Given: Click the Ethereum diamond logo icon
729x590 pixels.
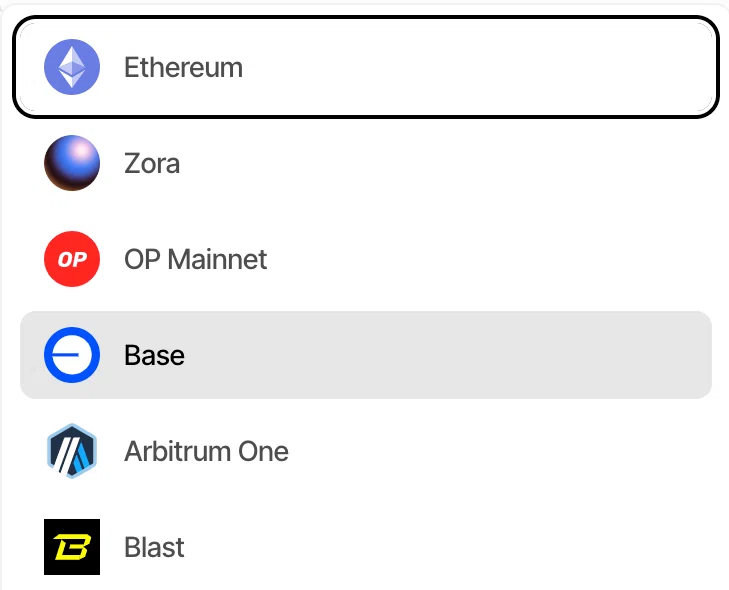Looking at the screenshot, I should [72, 67].
